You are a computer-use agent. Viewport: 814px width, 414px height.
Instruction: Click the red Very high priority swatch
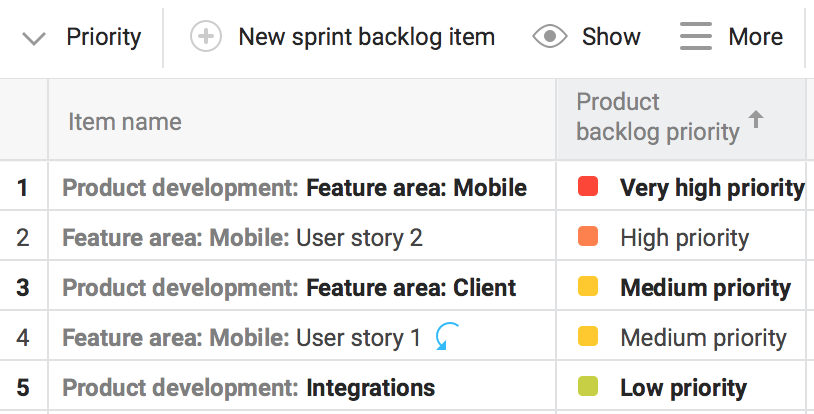point(588,187)
